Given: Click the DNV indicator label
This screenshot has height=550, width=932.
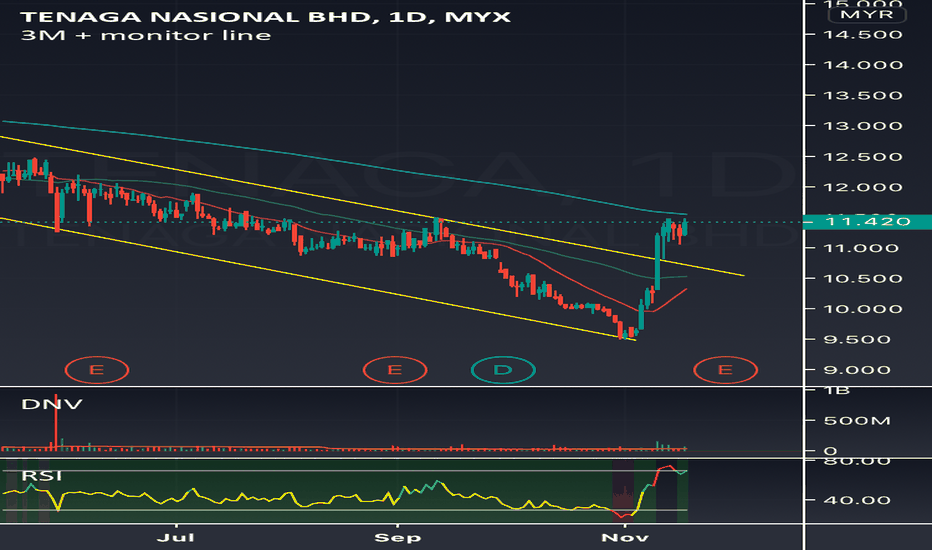Looking at the screenshot, I should (52, 404).
